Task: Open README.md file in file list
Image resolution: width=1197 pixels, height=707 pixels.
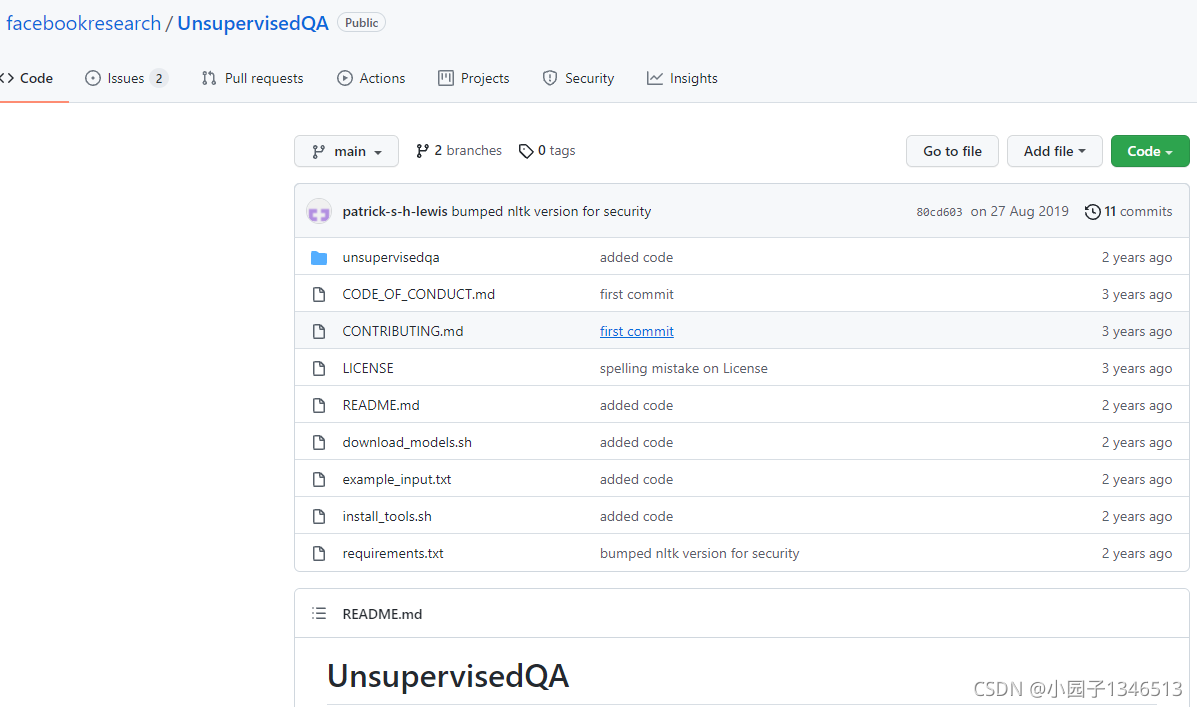Action: click(381, 405)
